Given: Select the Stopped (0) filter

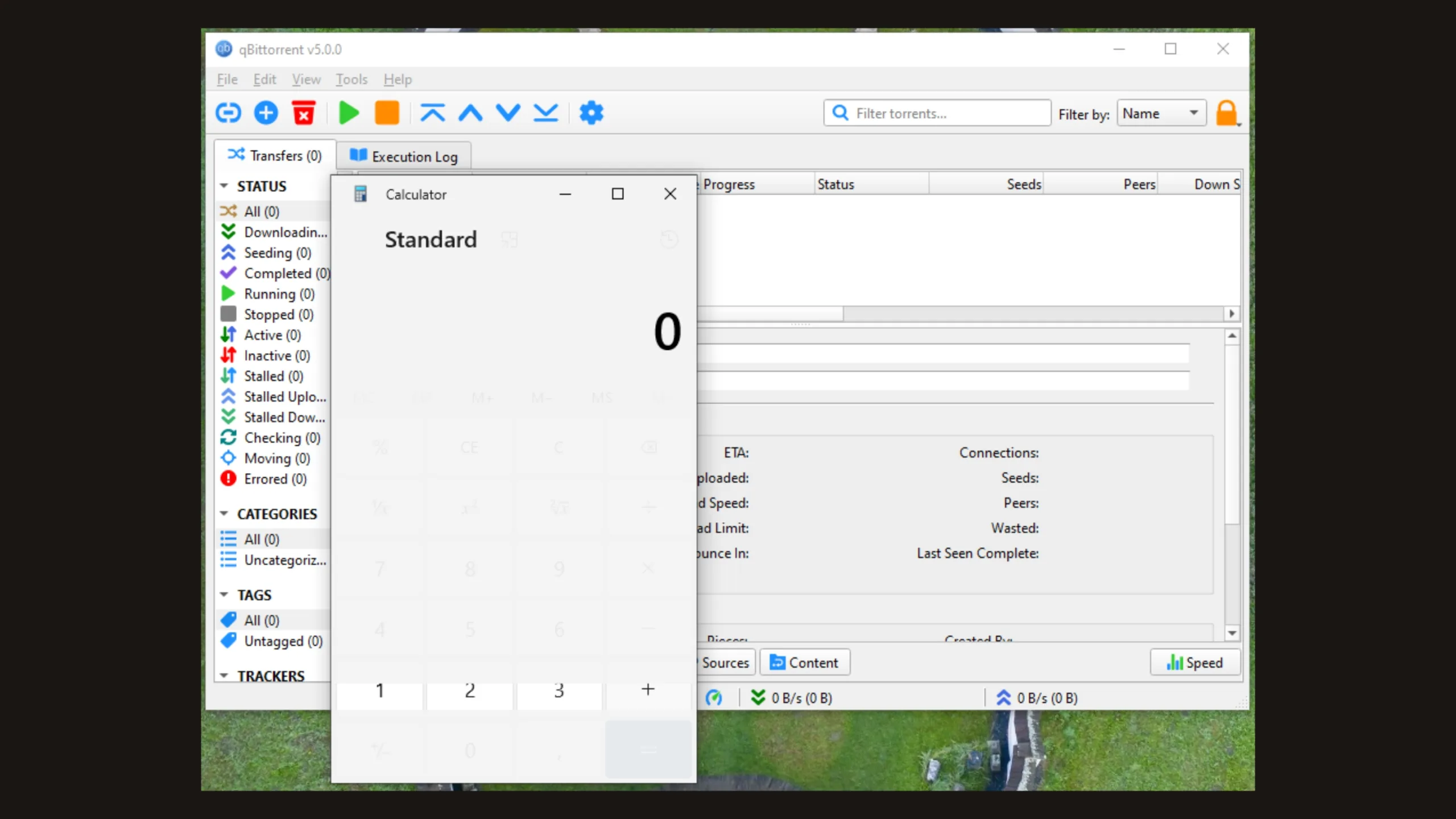Looking at the screenshot, I should 274,314.
